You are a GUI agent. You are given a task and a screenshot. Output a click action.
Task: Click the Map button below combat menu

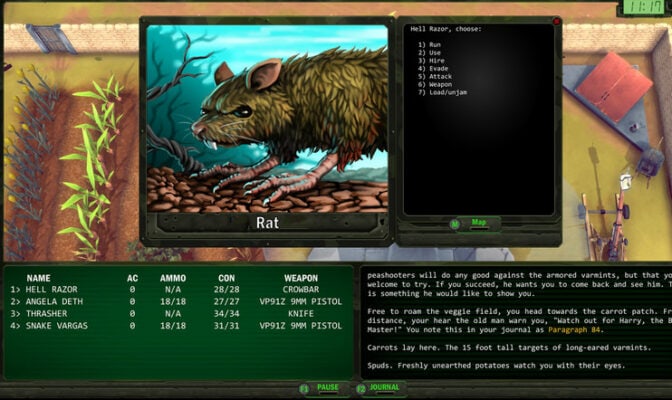[x=478, y=223]
